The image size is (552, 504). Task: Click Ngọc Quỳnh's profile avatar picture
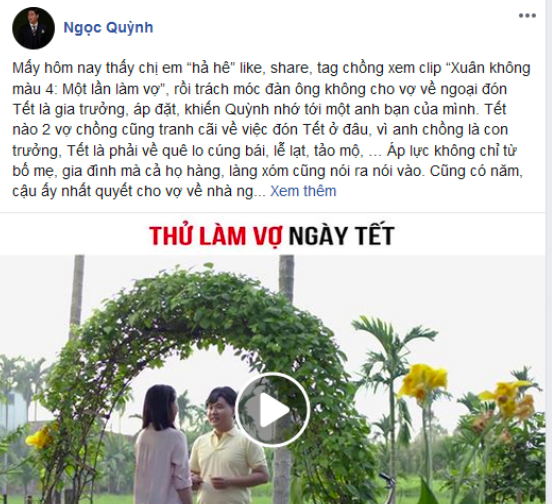[33, 28]
